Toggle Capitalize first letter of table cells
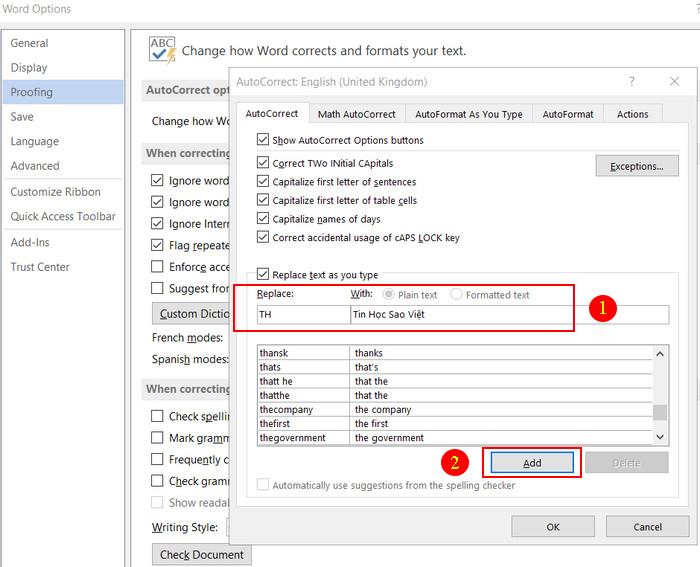 coord(263,200)
